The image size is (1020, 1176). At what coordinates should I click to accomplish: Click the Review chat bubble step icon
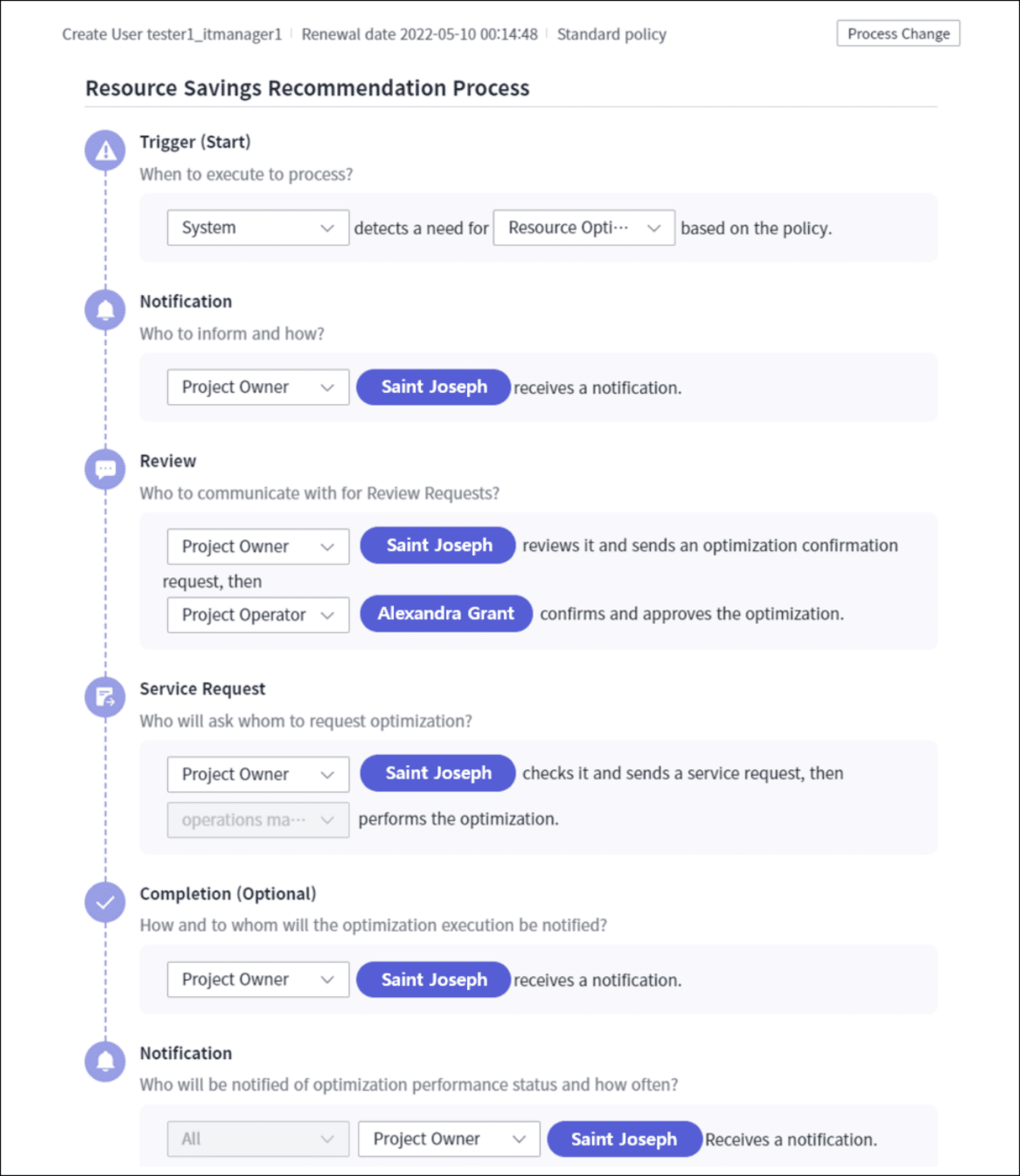(x=106, y=469)
